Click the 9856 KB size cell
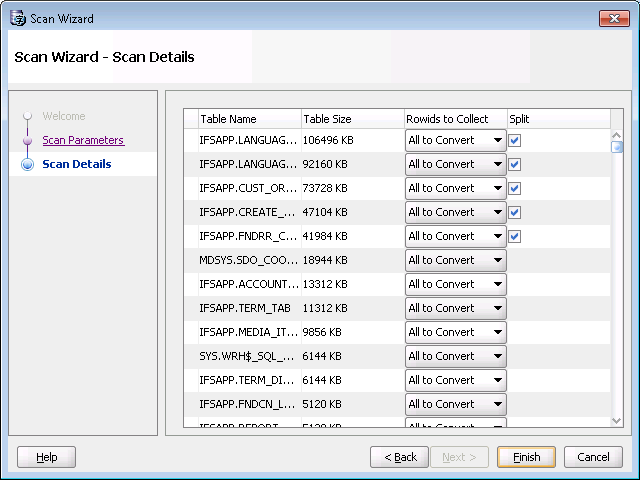Screen dimensions: 640x480 353,332
